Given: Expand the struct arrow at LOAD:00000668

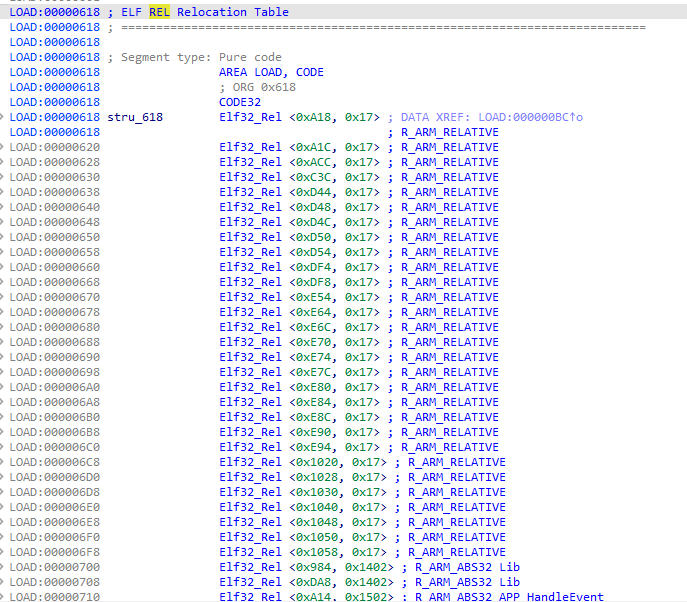Looking at the screenshot, I should 2,282.
